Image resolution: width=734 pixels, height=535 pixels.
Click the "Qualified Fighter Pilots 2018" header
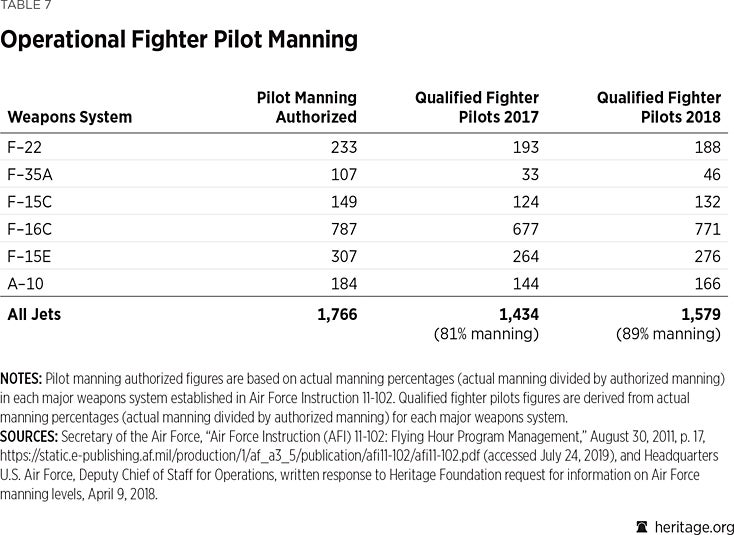pyautogui.click(x=658, y=107)
